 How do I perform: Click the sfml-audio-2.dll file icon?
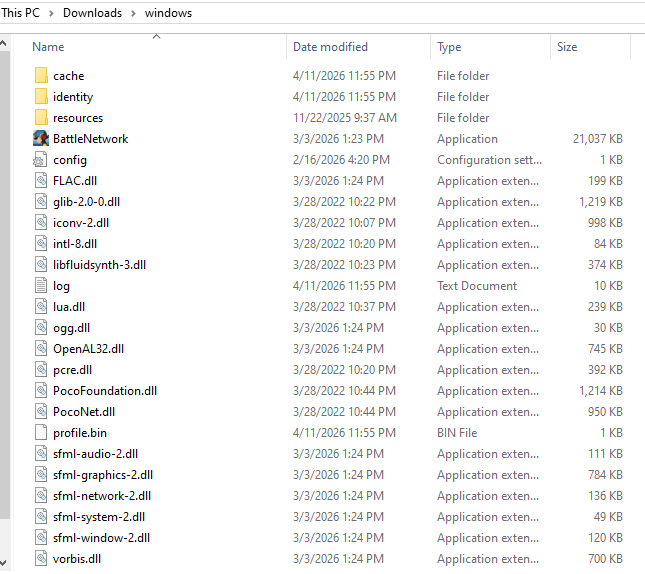(41, 453)
